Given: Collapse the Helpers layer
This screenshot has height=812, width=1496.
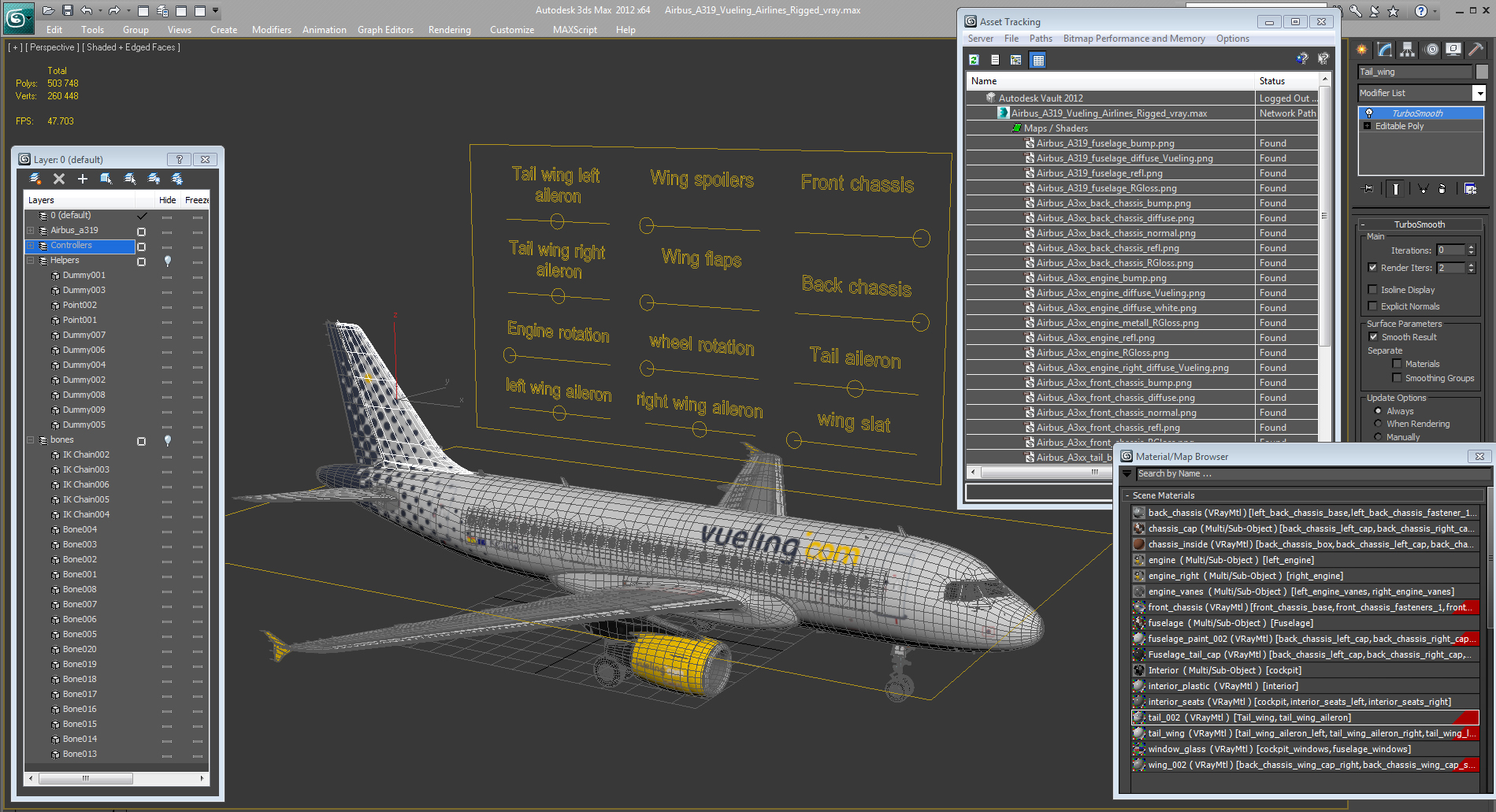Looking at the screenshot, I should click(31, 261).
